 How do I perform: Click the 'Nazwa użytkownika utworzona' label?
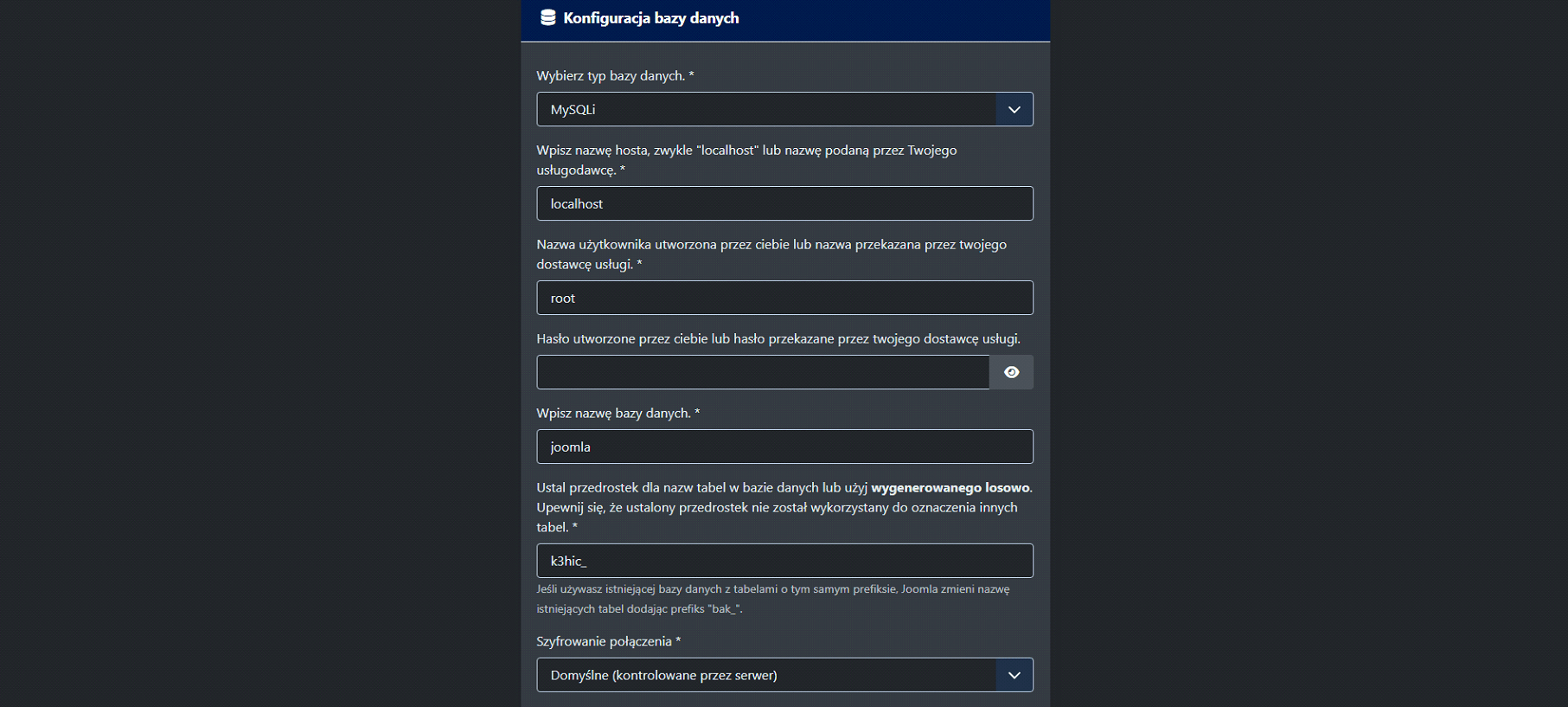pos(771,245)
